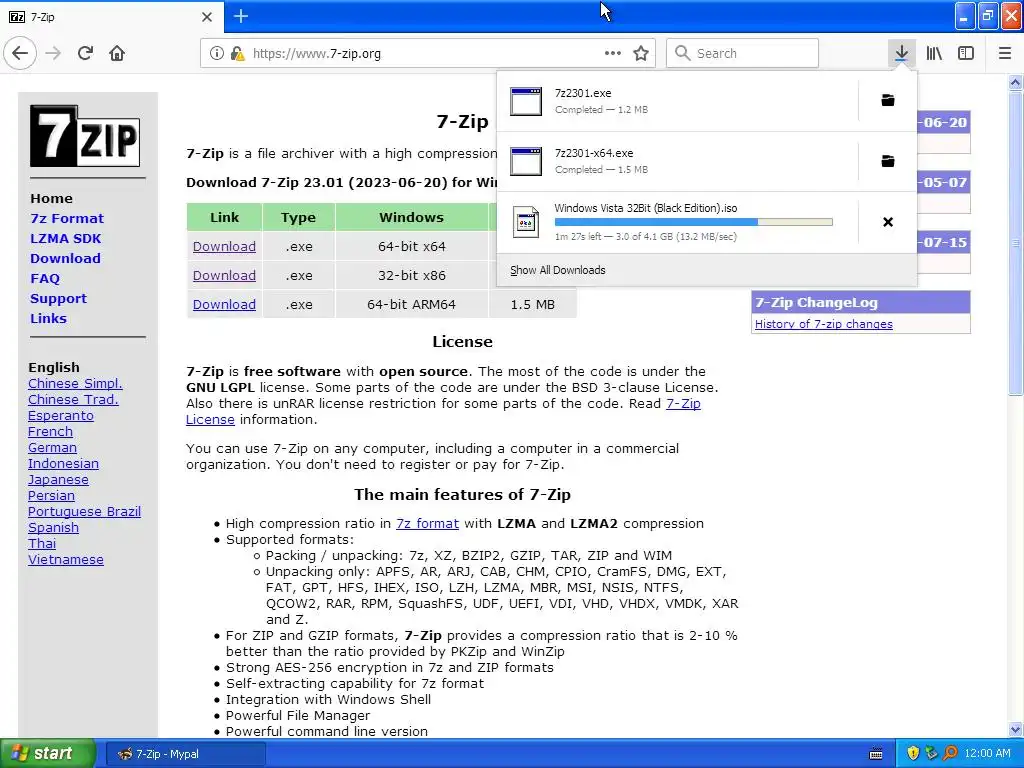Switch language to Esperanto
1024x768 pixels.
pos(61,415)
